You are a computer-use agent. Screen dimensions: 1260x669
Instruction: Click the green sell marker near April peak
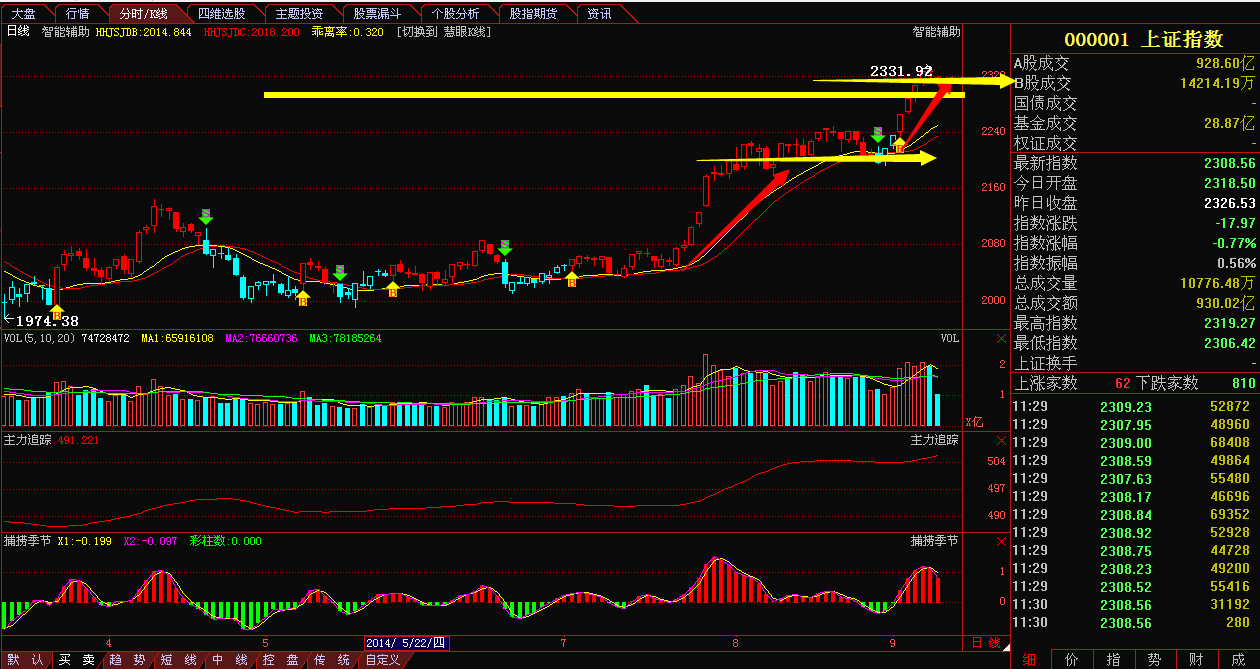205,216
